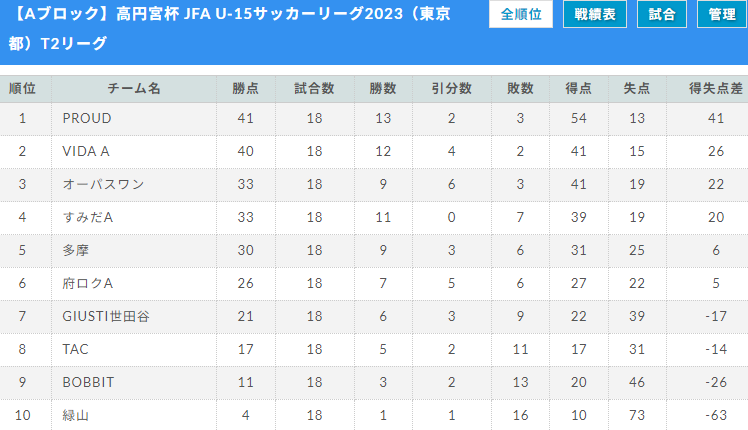The height and width of the screenshot is (430, 748).
Task: Select the PROUD team row
Action: 374,118
